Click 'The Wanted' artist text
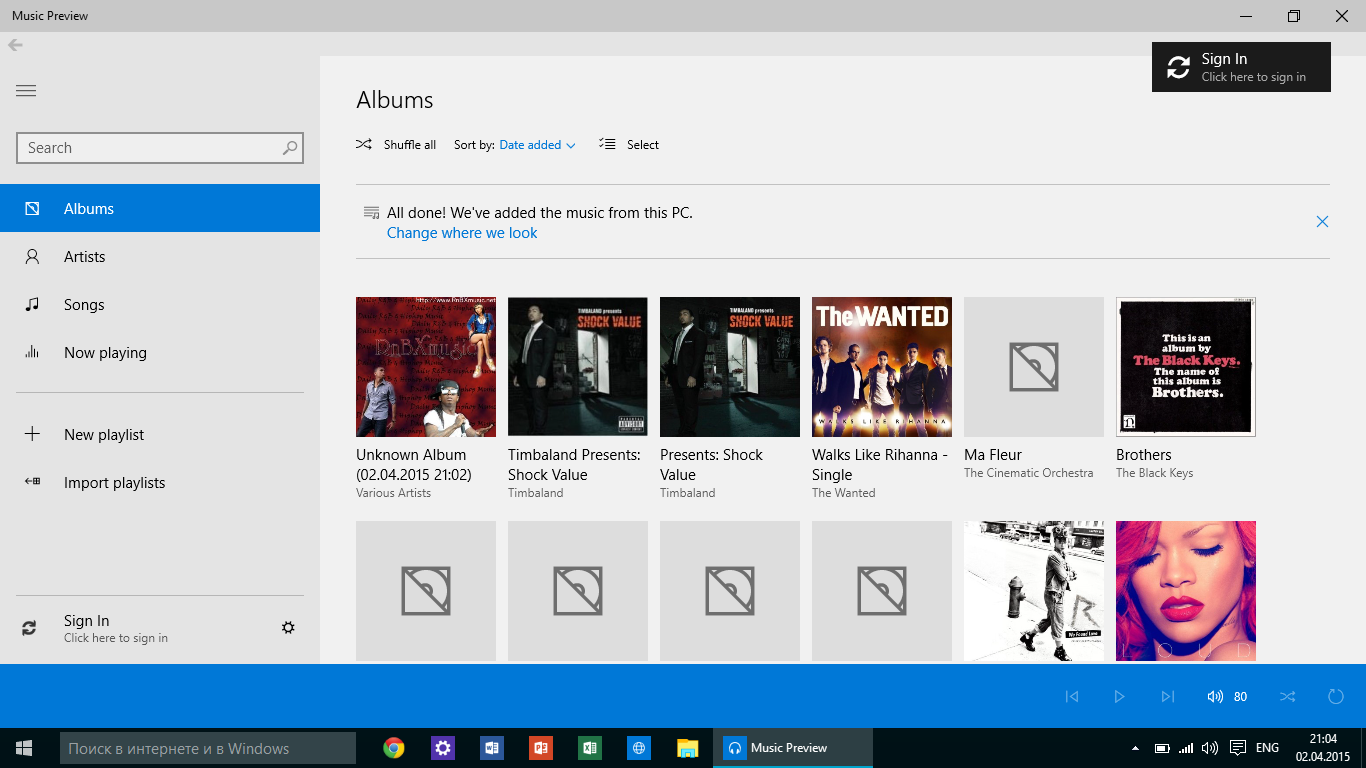The height and width of the screenshot is (768, 1366). pyautogui.click(x=843, y=493)
